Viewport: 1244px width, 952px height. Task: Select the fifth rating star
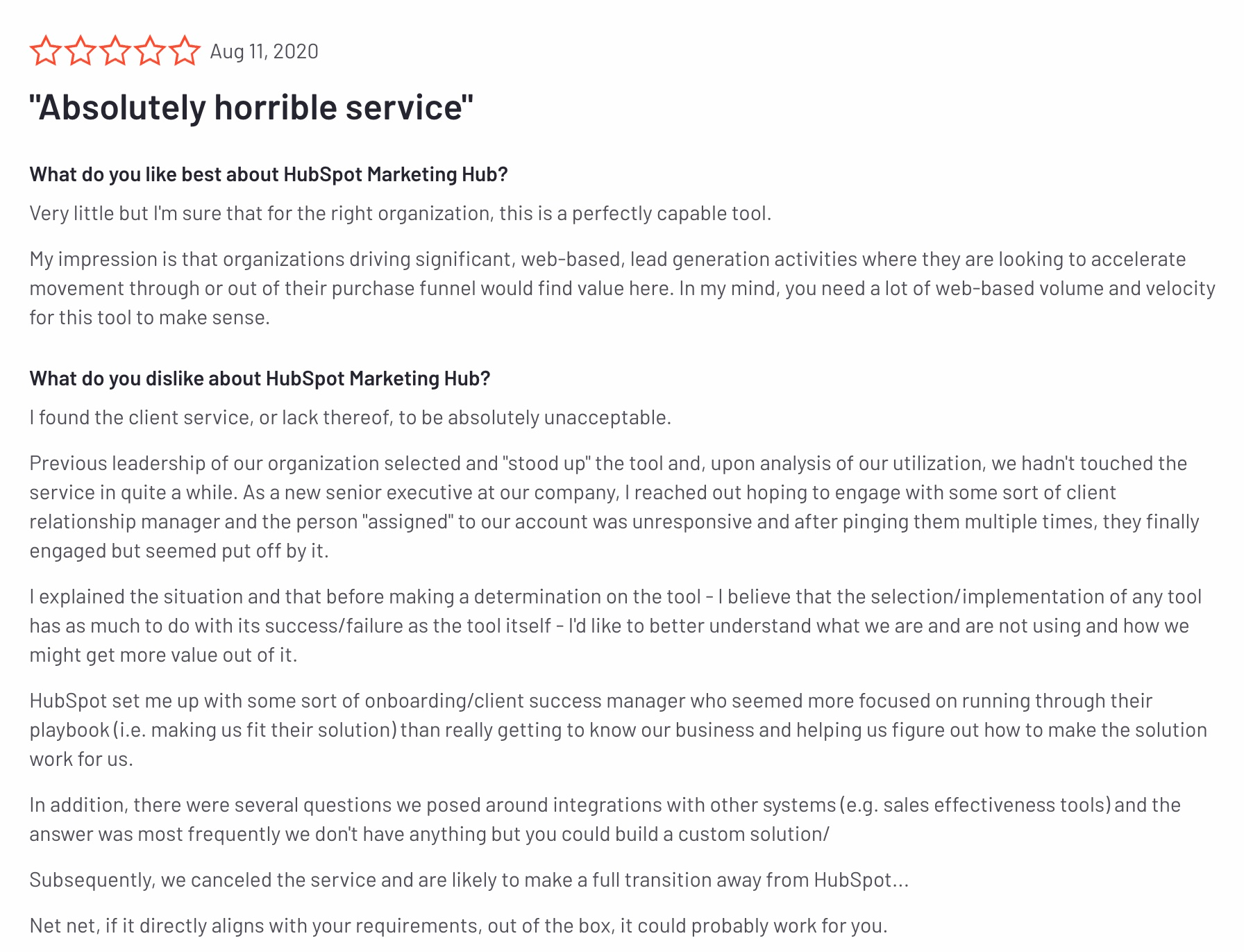click(x=185, y=51)
